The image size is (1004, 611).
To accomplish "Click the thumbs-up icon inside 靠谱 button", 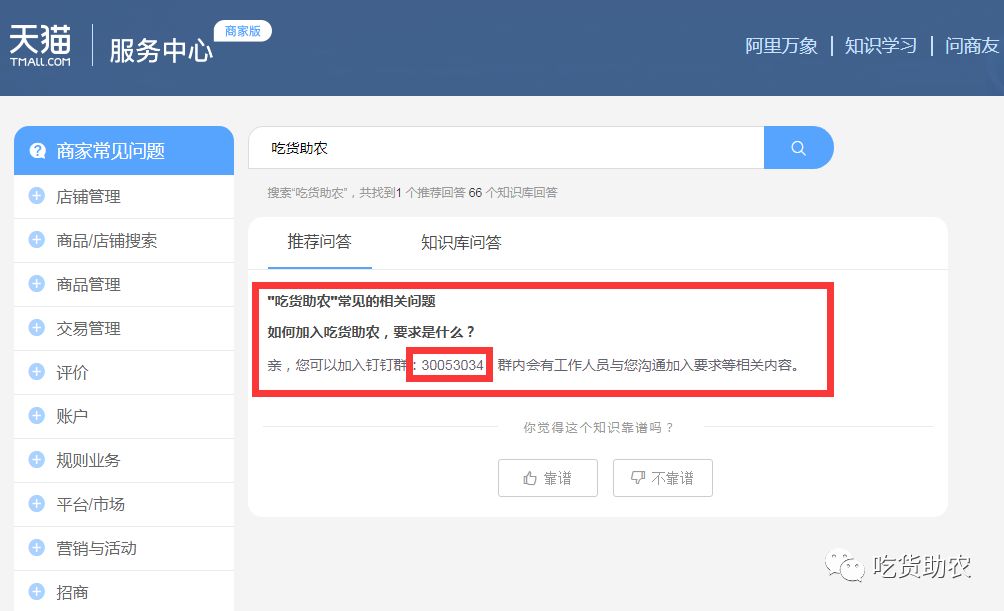I will point(531,477).
